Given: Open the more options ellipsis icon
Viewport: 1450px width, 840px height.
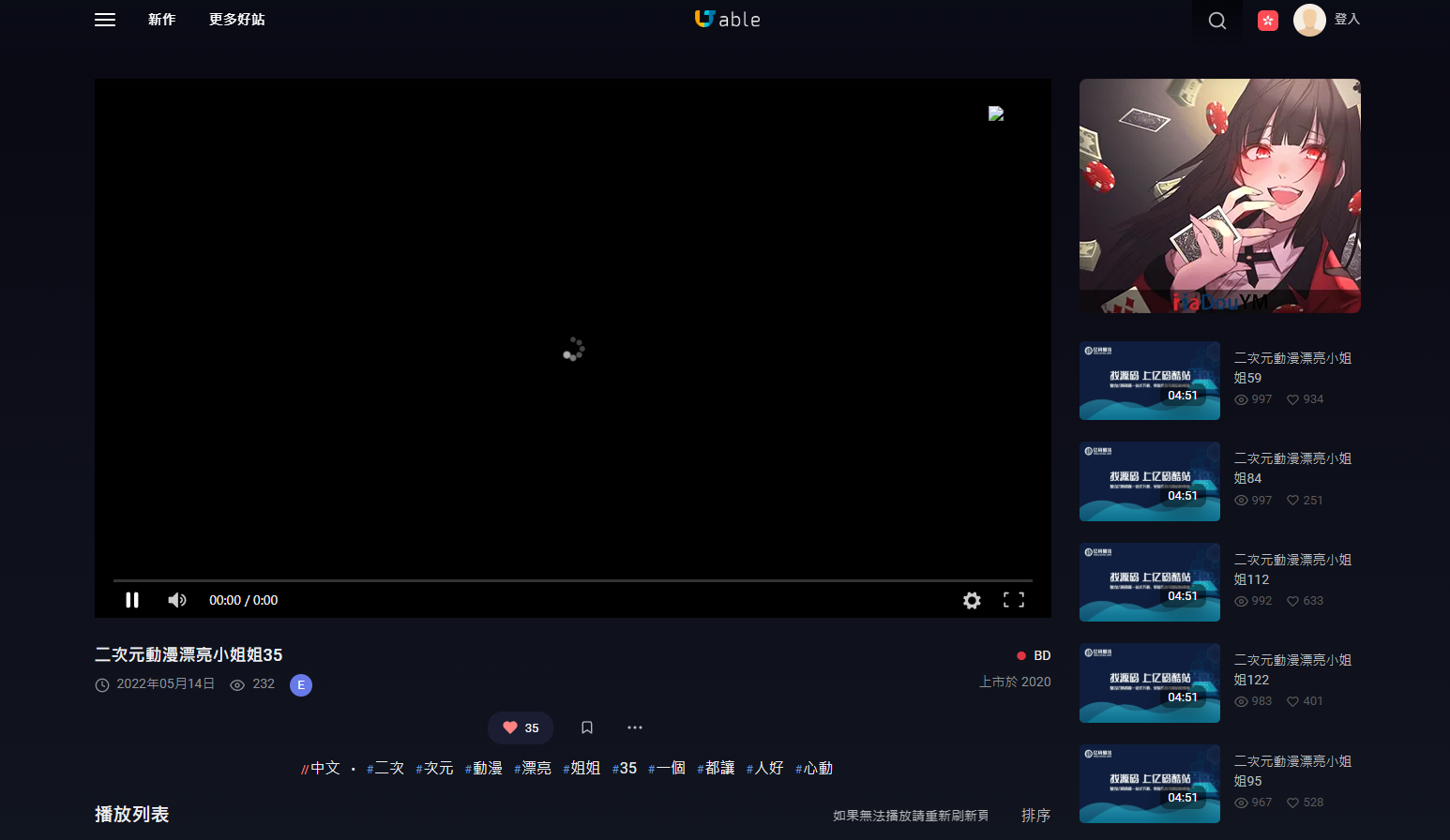Looking at the screenshot, I should tap(635, 727).
